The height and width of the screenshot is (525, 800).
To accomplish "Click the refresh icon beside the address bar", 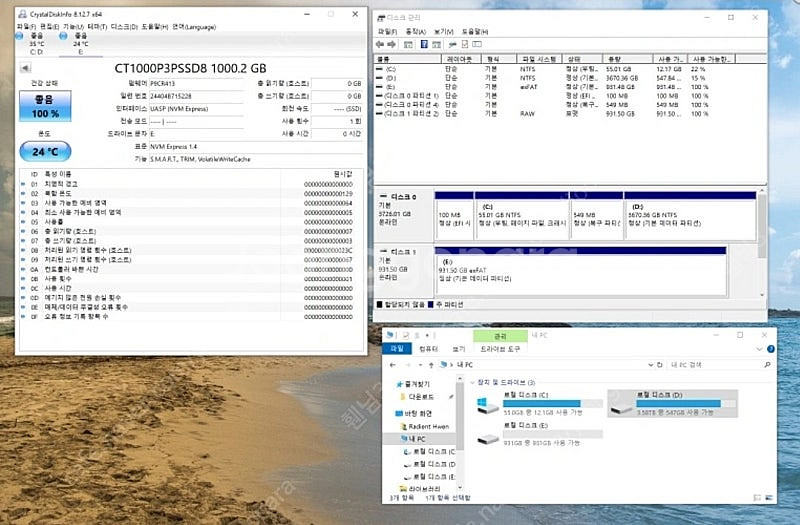I will pos(660,365).
